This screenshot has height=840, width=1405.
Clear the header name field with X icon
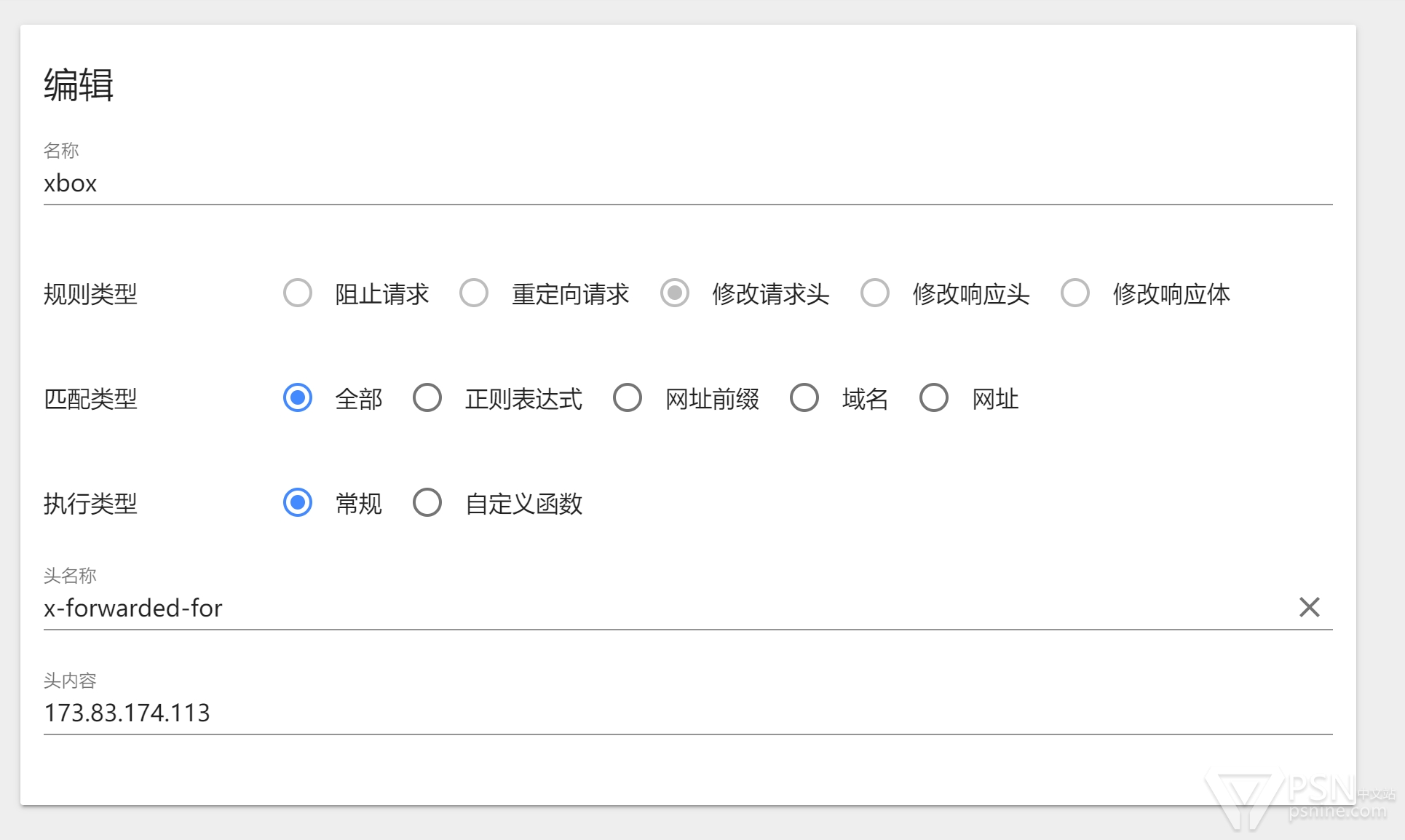tap(1309, 607)
